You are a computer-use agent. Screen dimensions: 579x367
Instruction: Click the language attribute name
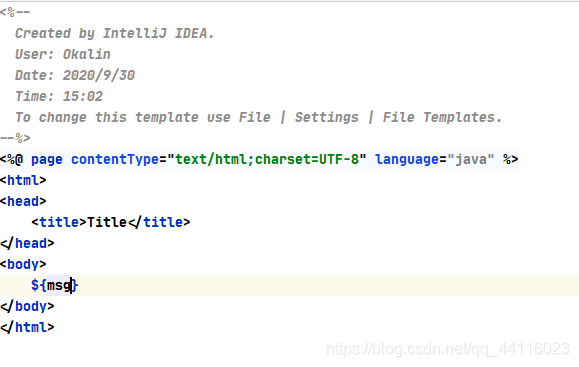pyautogui.click(x=407, y=160)
